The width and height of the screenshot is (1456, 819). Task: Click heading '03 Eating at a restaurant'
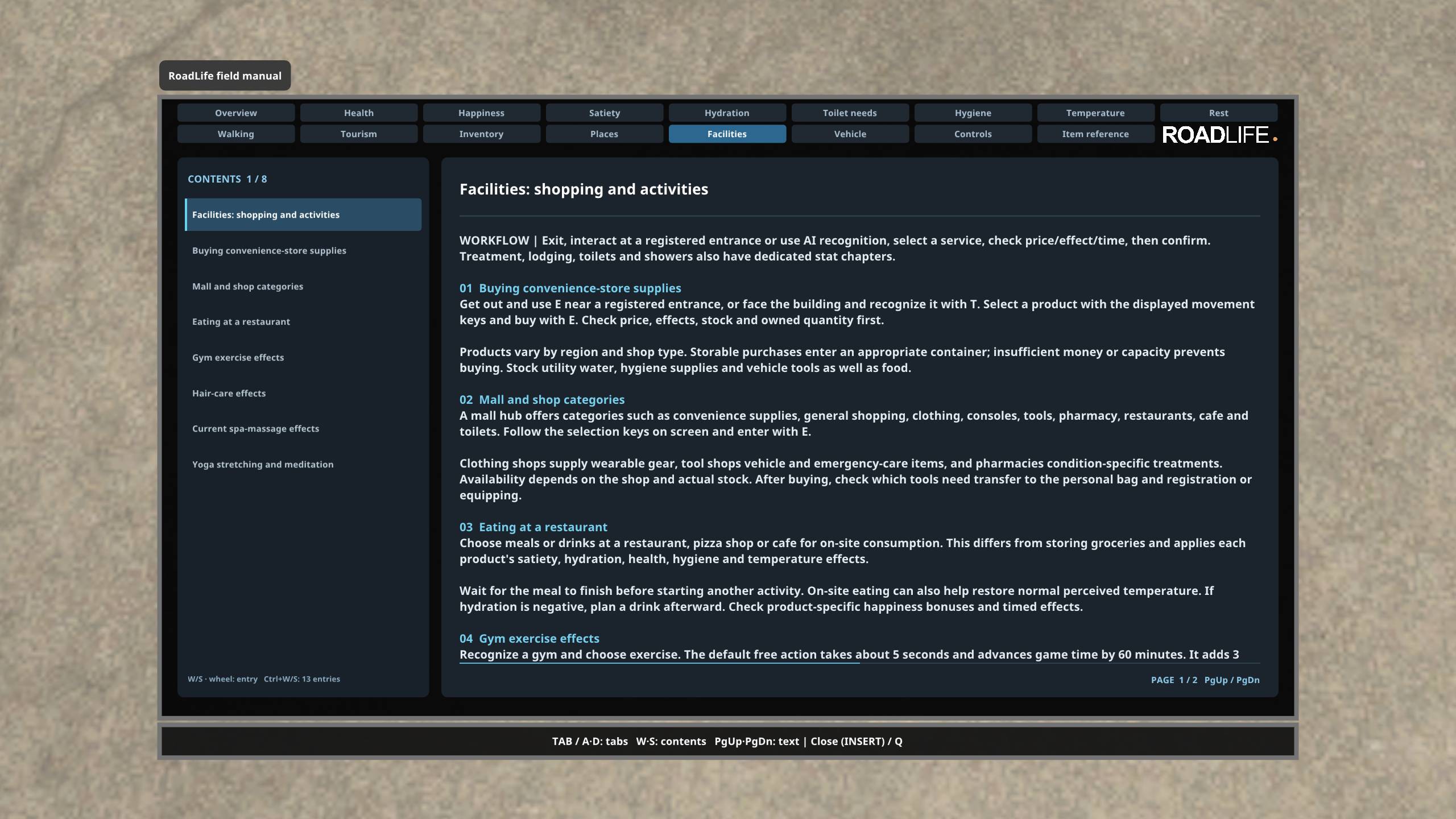click(533, 527)
